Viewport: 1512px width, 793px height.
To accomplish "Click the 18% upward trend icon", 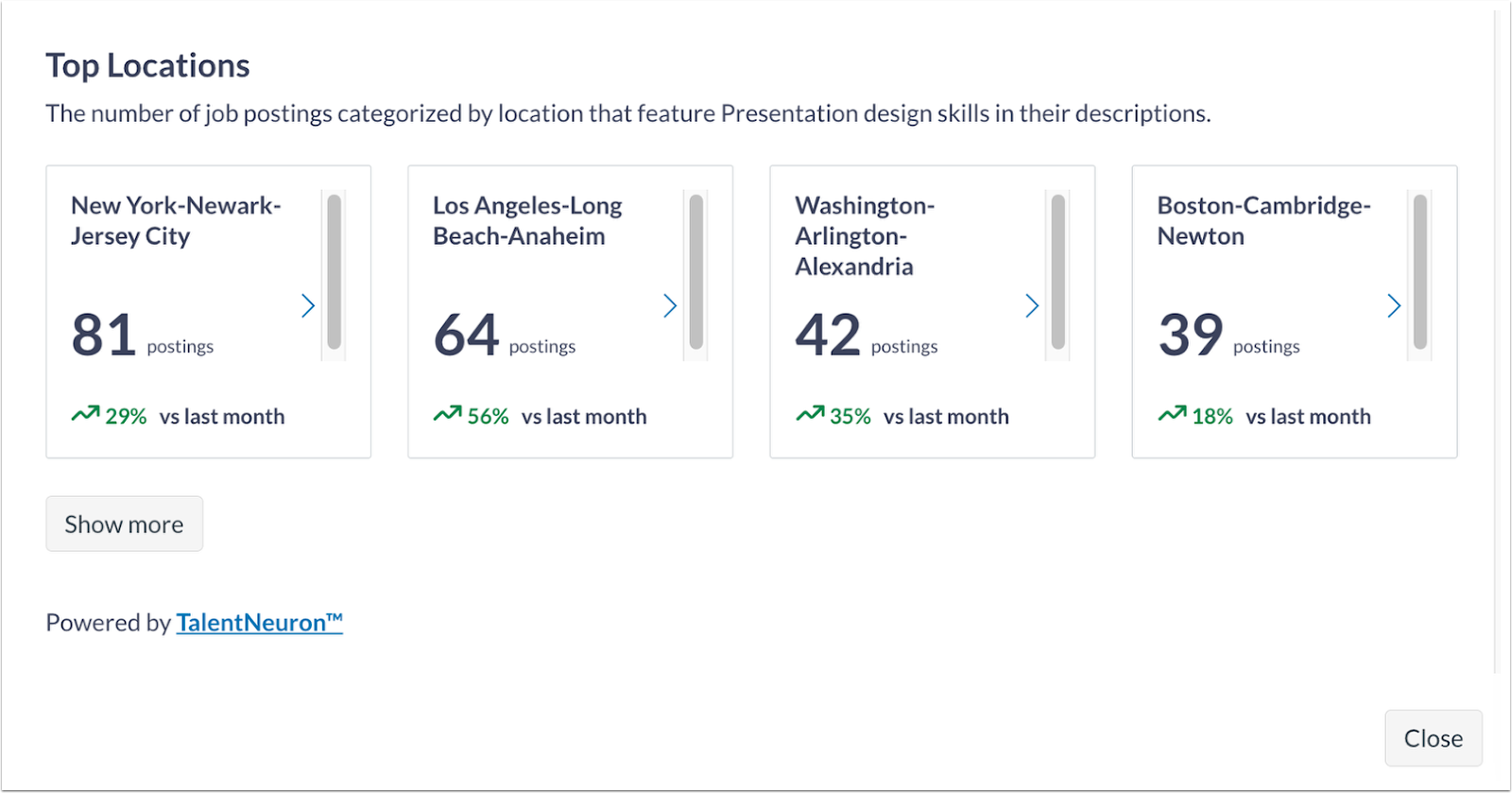I will (1172, 414).
